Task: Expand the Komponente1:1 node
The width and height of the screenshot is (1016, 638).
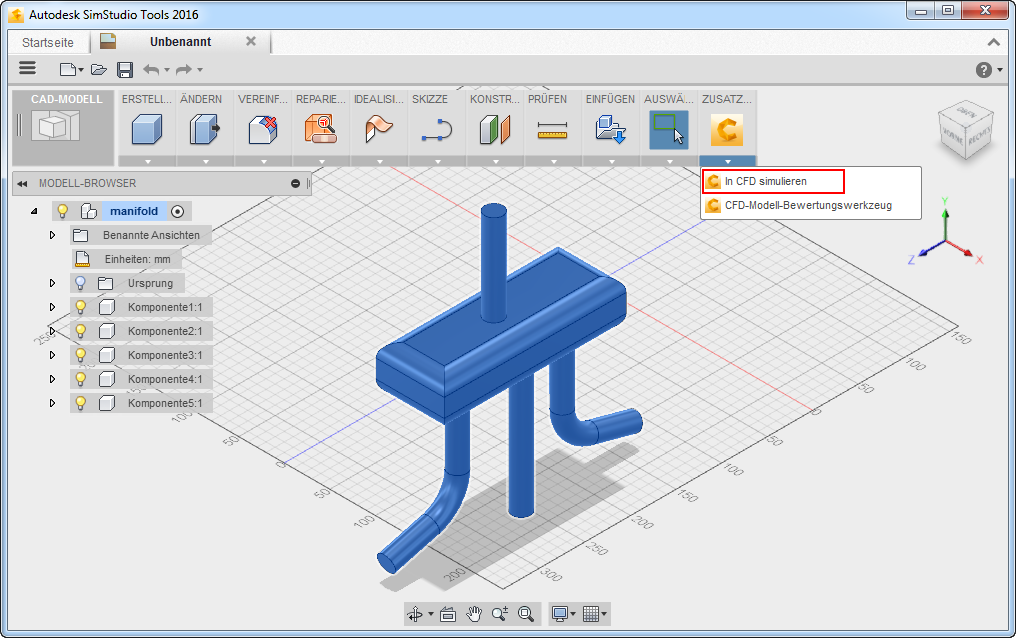Action: [x=52, y=307]
